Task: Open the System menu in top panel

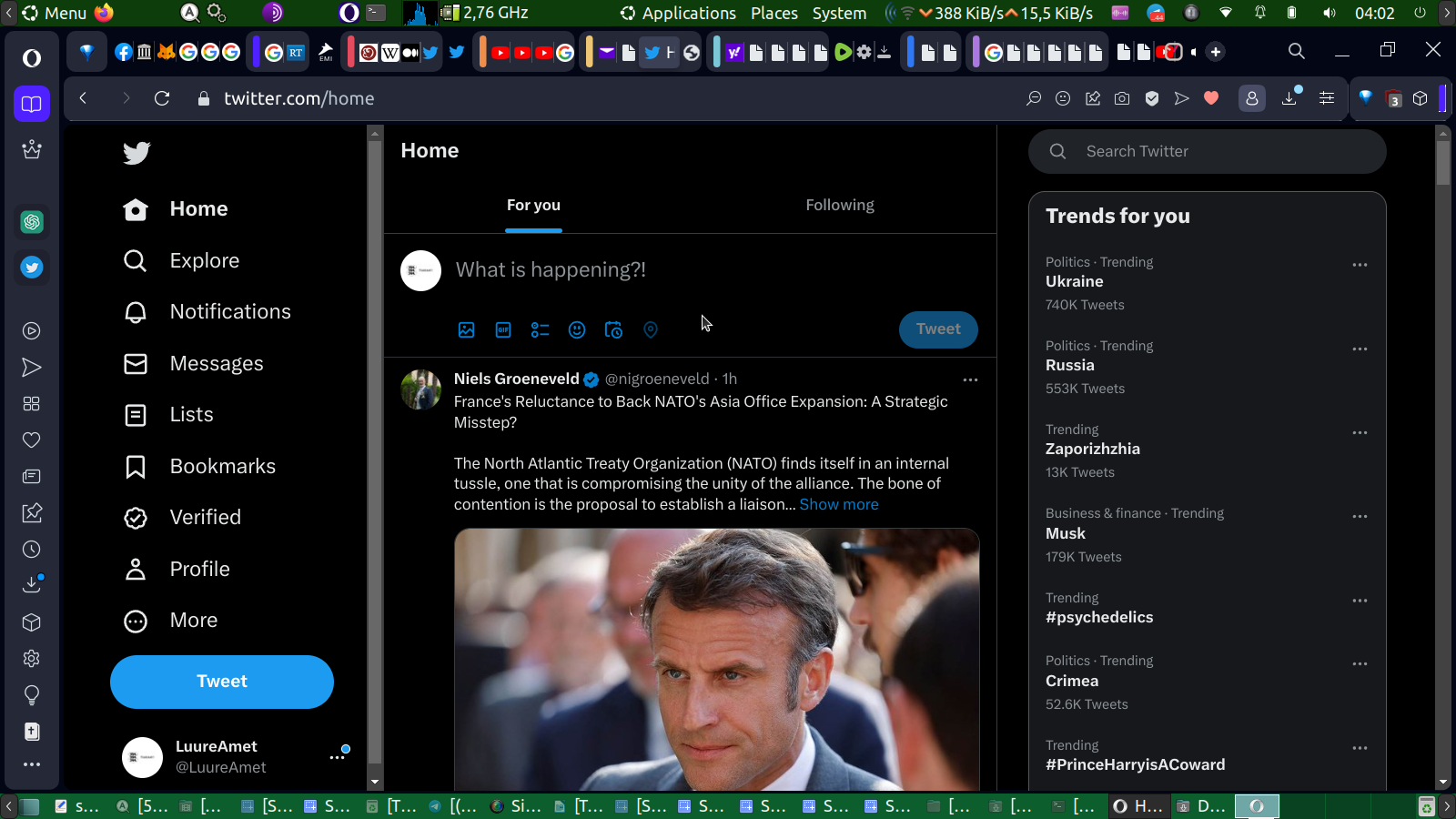Action: coord(839,13)
